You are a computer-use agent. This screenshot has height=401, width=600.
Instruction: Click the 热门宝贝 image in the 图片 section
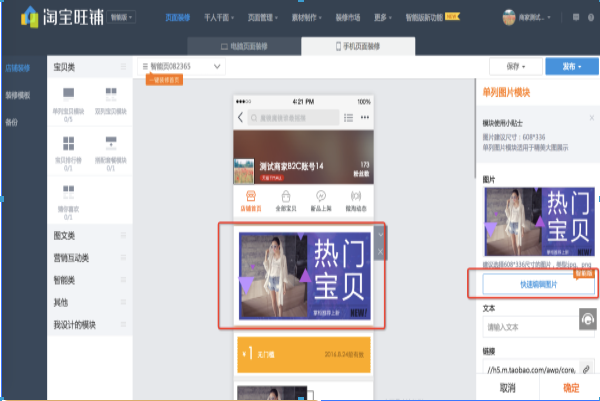click(540, 222)
